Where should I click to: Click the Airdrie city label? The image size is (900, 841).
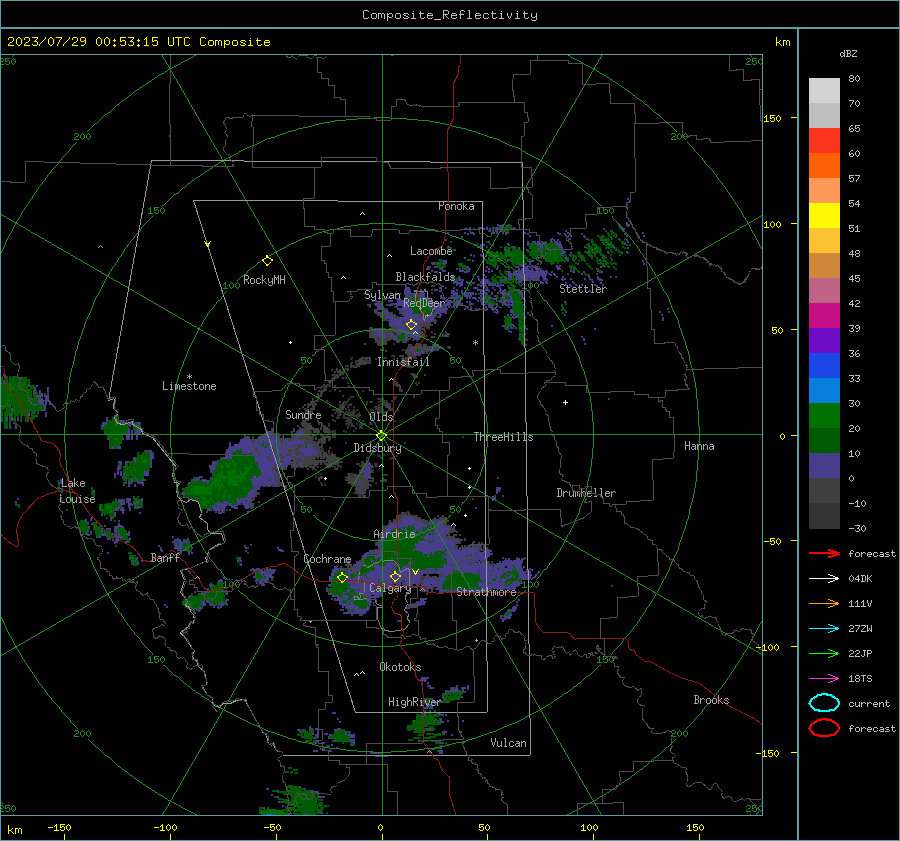[394, 534]
